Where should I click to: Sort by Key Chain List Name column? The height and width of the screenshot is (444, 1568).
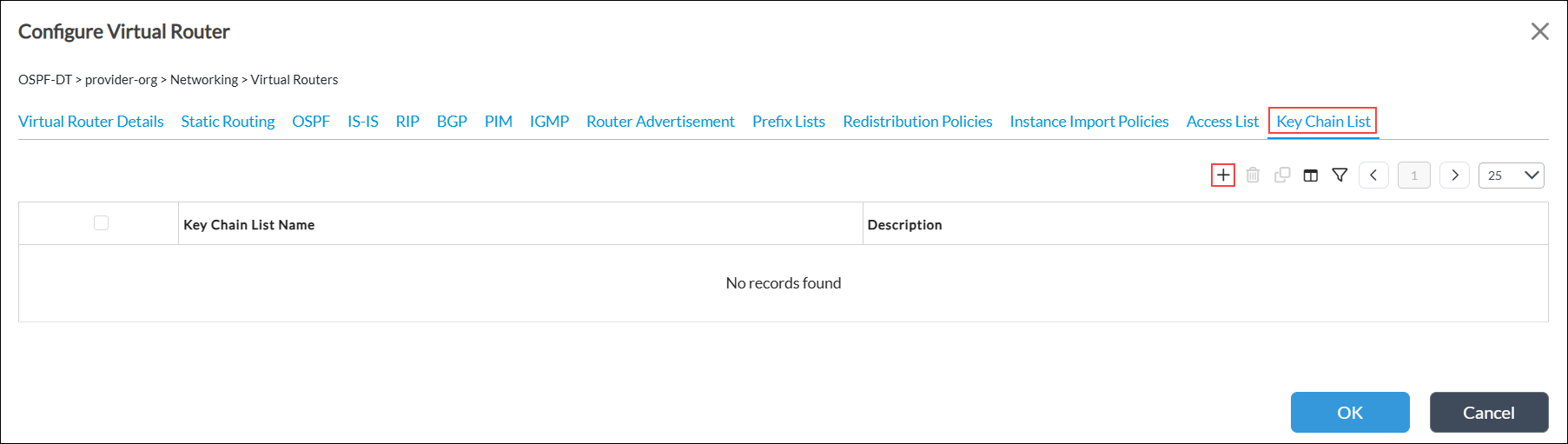tap(249, 225)
